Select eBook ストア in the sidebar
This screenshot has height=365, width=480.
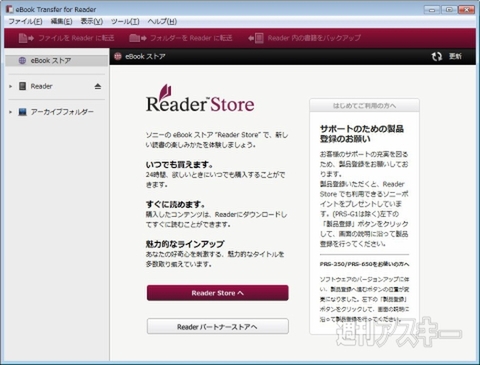pyautogui.click(x=57, y=61)
